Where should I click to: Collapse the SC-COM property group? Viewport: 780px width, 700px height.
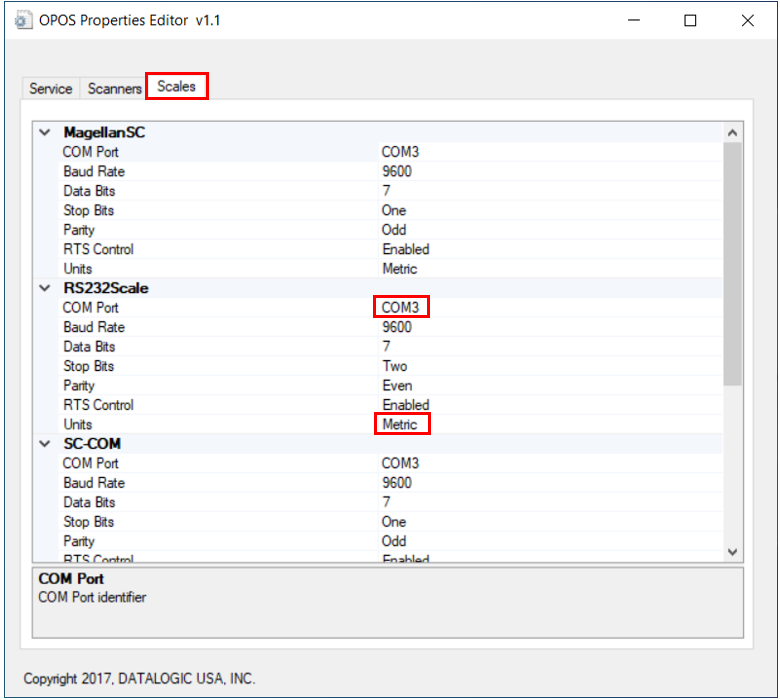44,444
